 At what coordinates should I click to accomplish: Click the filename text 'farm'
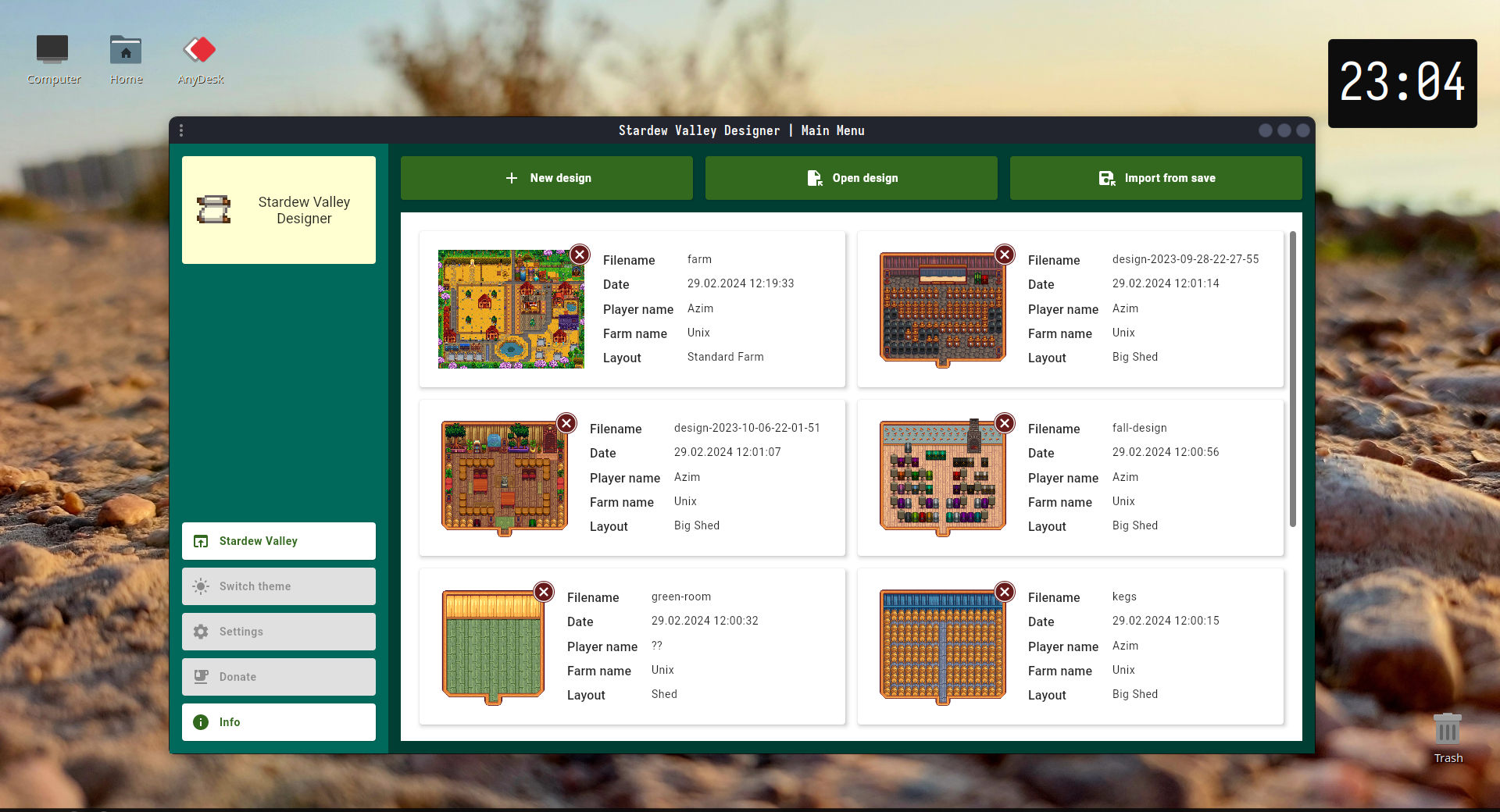[699, 259]
